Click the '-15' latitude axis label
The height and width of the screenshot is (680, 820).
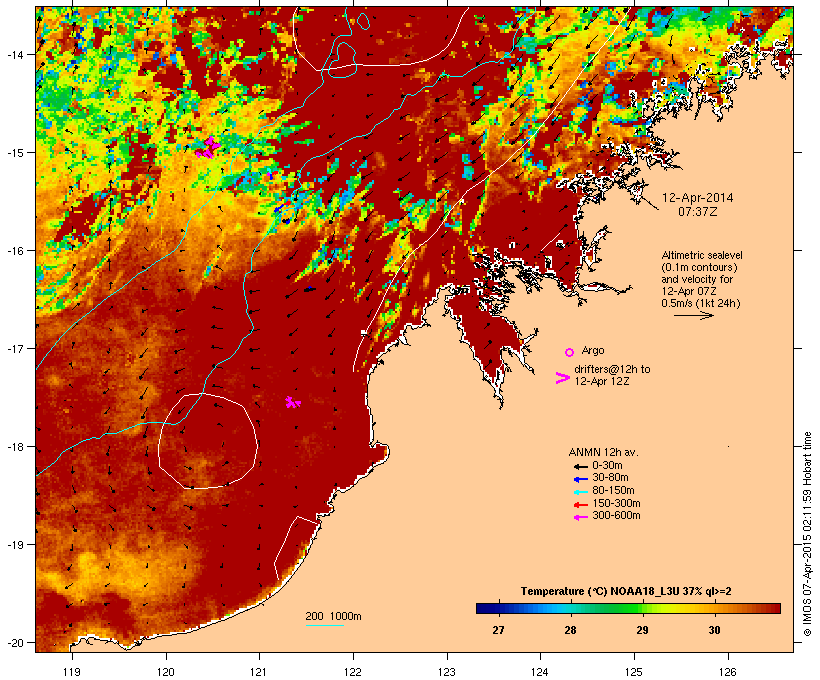click(x=14, y=153)
